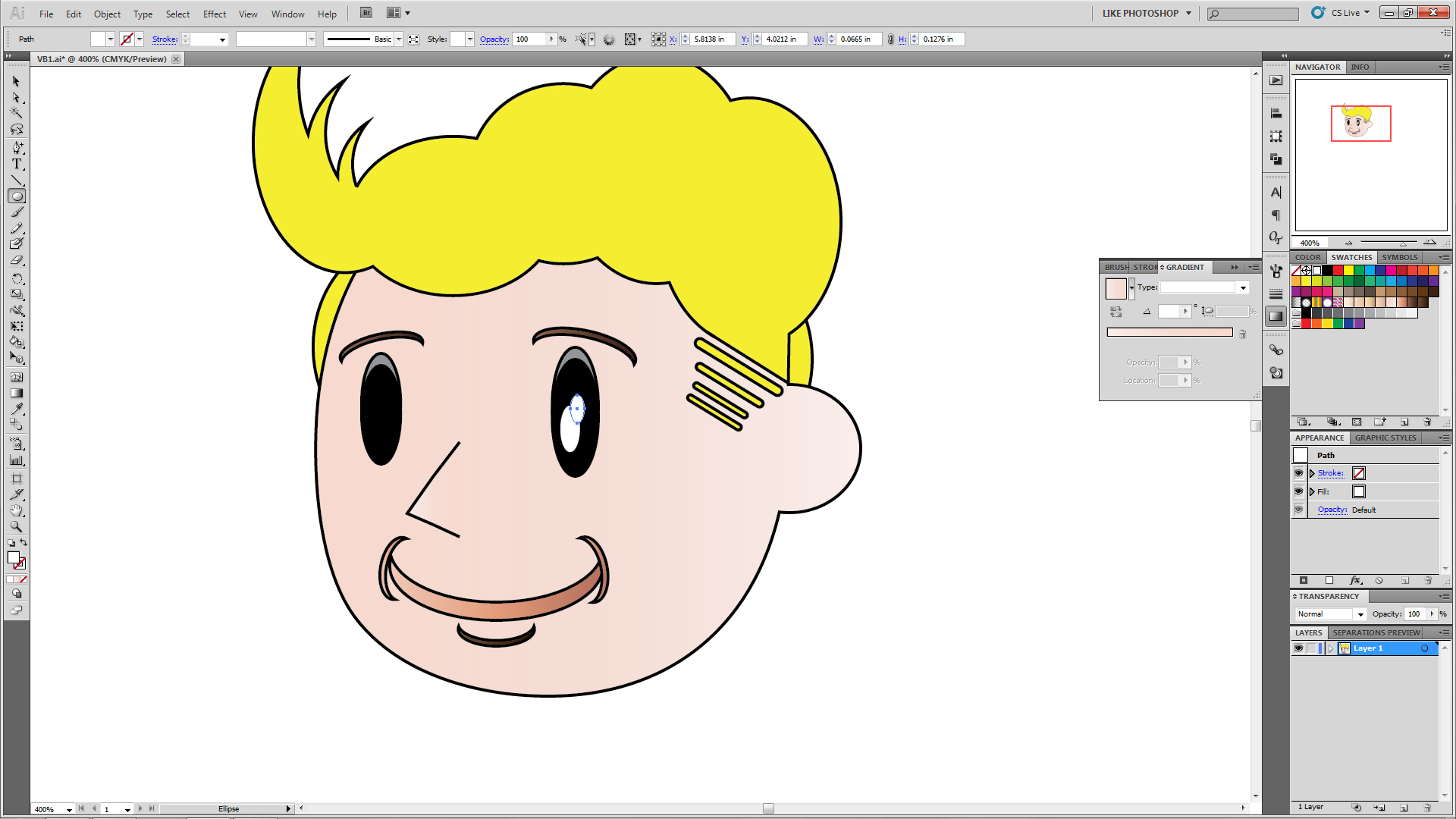Toggle Stroke visibility in Appearance panel
The width and height of the screenshot is (1456, 819).
(1298, 473)
